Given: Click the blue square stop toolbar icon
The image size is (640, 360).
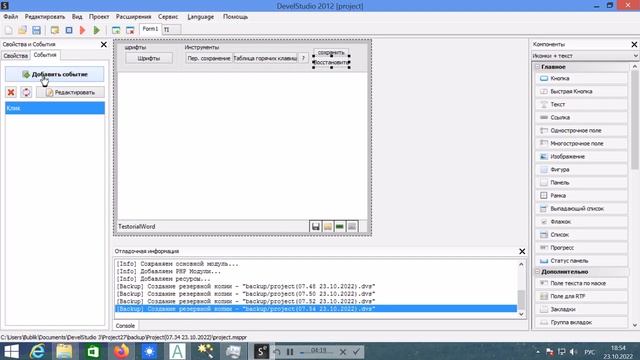Looking at the screenshot, I should coord(69,30).
